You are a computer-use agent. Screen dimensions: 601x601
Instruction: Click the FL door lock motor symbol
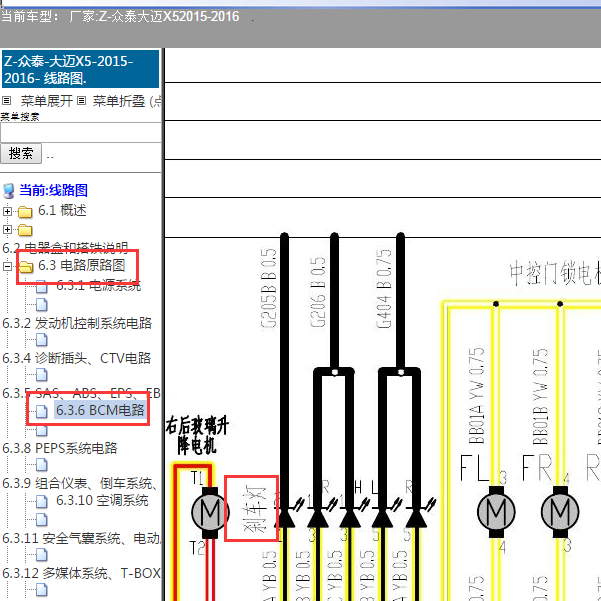[496, 512]
